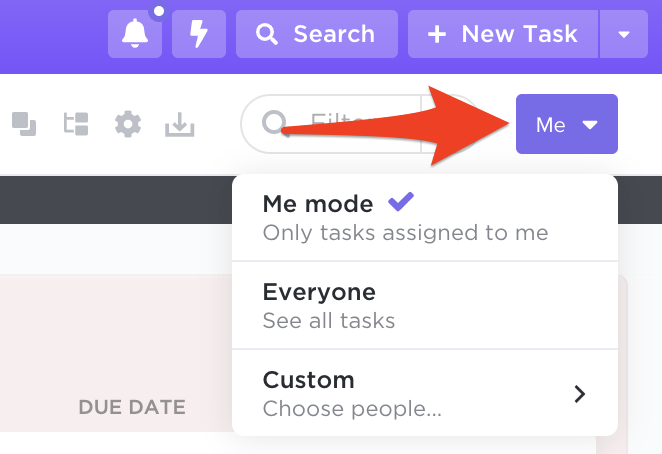Click the stacked squares icon

[x=24, y=124]
